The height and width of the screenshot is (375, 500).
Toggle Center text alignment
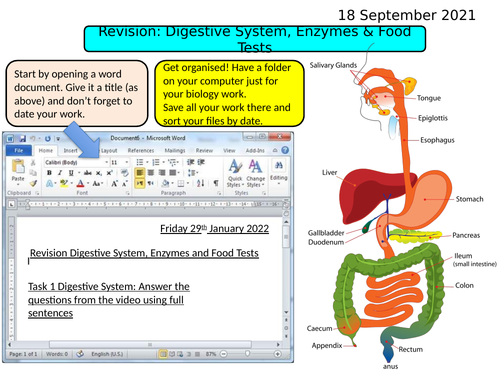coord(151,172)
